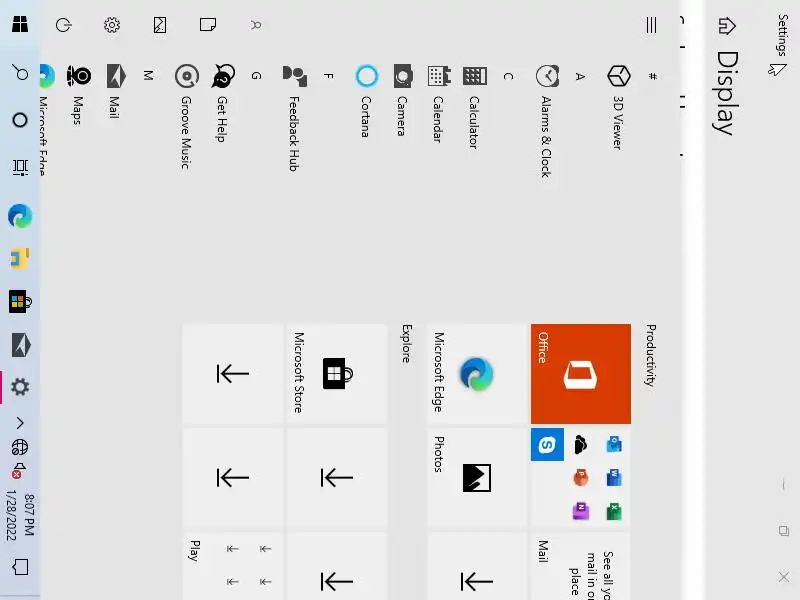The width and height of the screenshot is (800, 600).
Task: Open the Mail live tile
Action: pos(581,566)
